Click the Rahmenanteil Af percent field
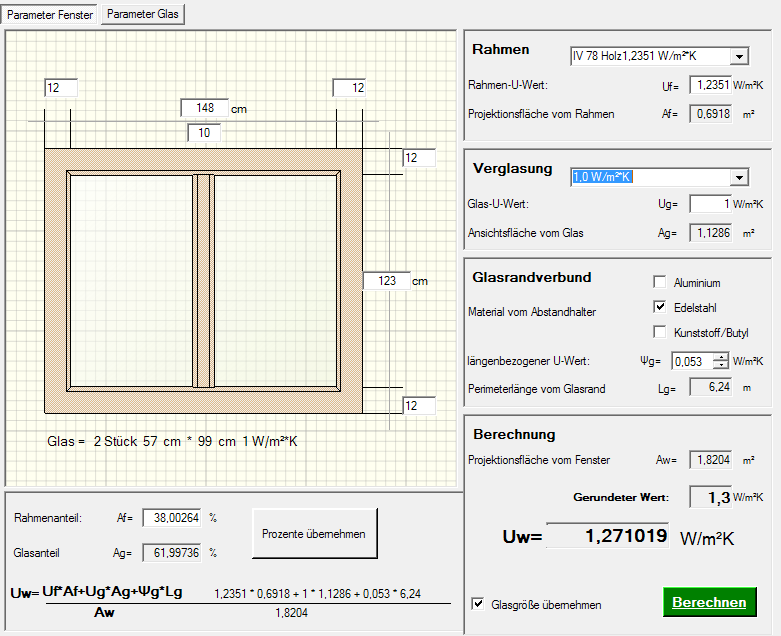The image size is (781, 636). click(x=171, y=518)
